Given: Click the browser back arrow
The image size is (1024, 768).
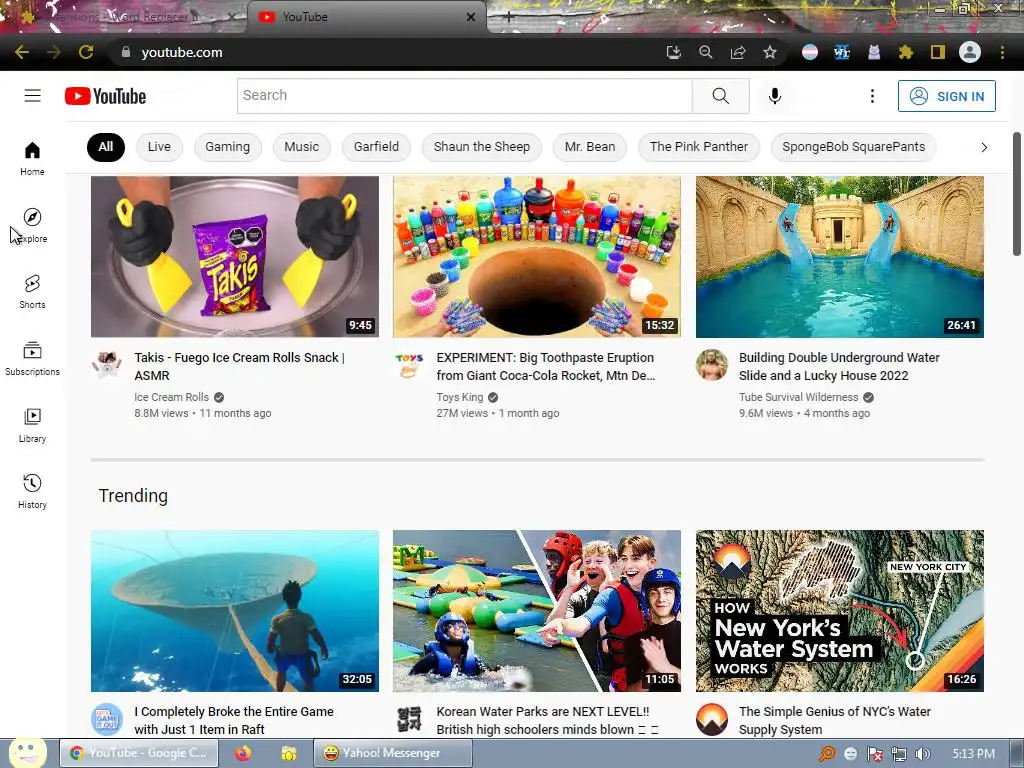Looking at the screenshot, I should click(x=22, y=52).
